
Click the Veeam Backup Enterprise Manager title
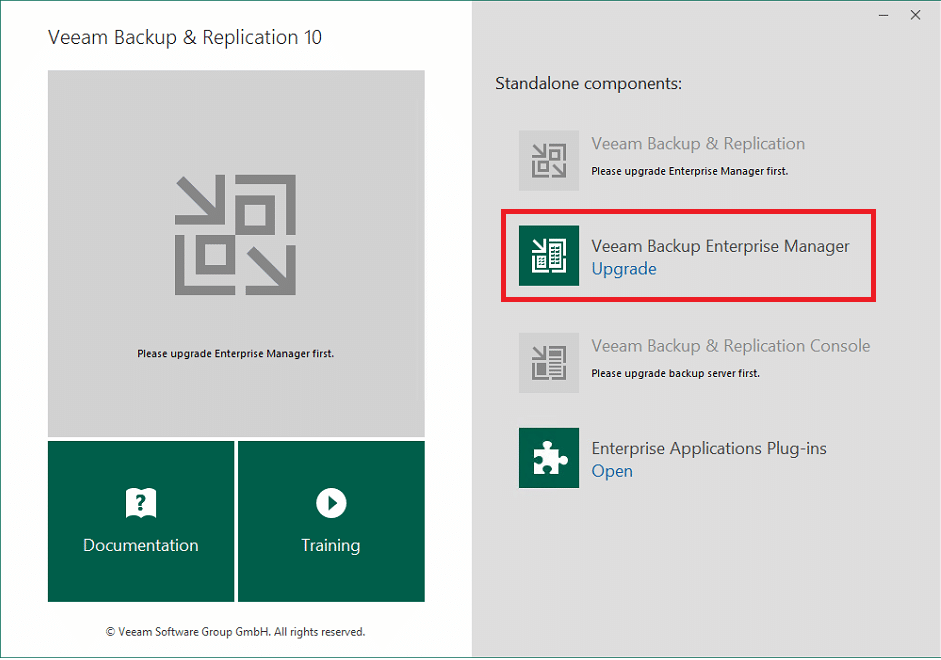click(x=720, y=246)
